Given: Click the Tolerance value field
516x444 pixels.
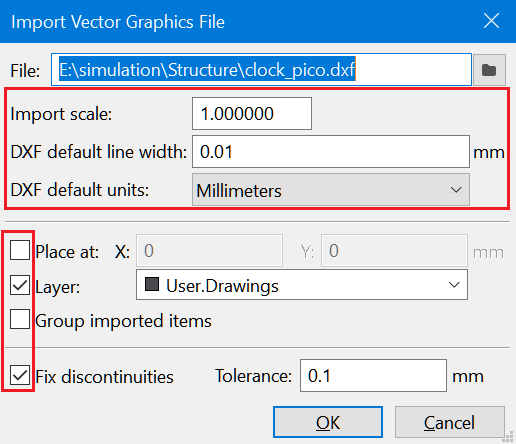Looking at the screenshot, I should pyautogui.click(x=373, y=376).
